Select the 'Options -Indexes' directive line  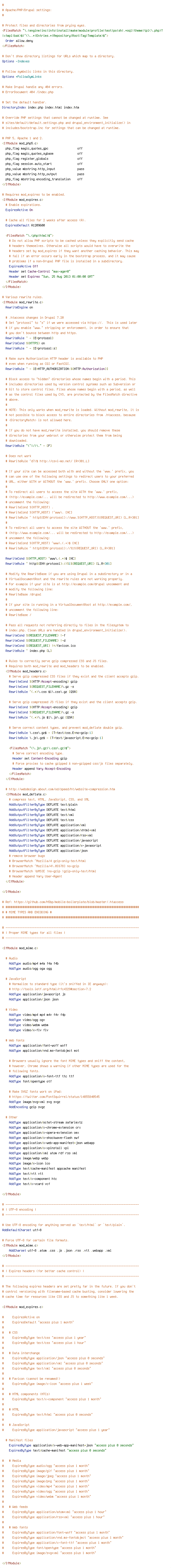coord(16,61)
